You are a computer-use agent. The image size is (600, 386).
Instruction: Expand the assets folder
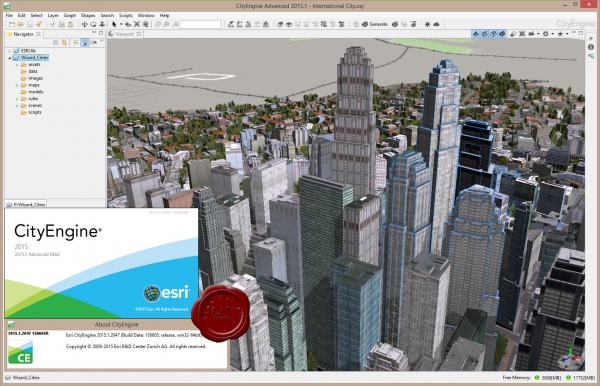pos(17,65)
